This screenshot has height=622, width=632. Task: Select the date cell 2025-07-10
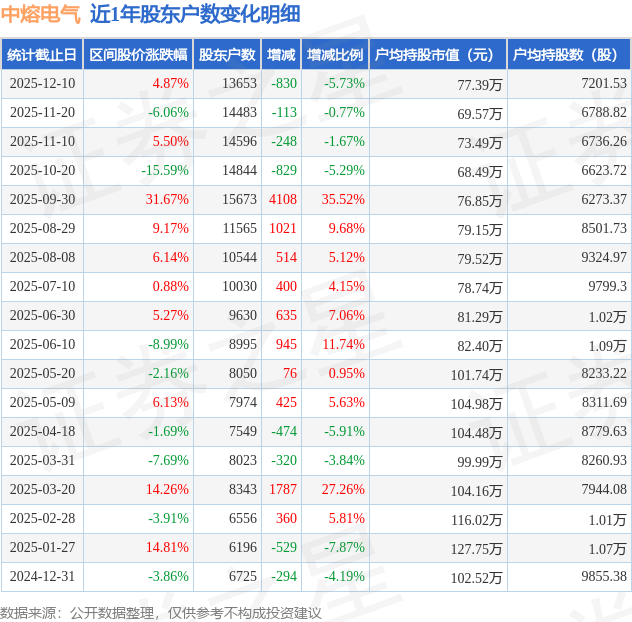point(42,287)
